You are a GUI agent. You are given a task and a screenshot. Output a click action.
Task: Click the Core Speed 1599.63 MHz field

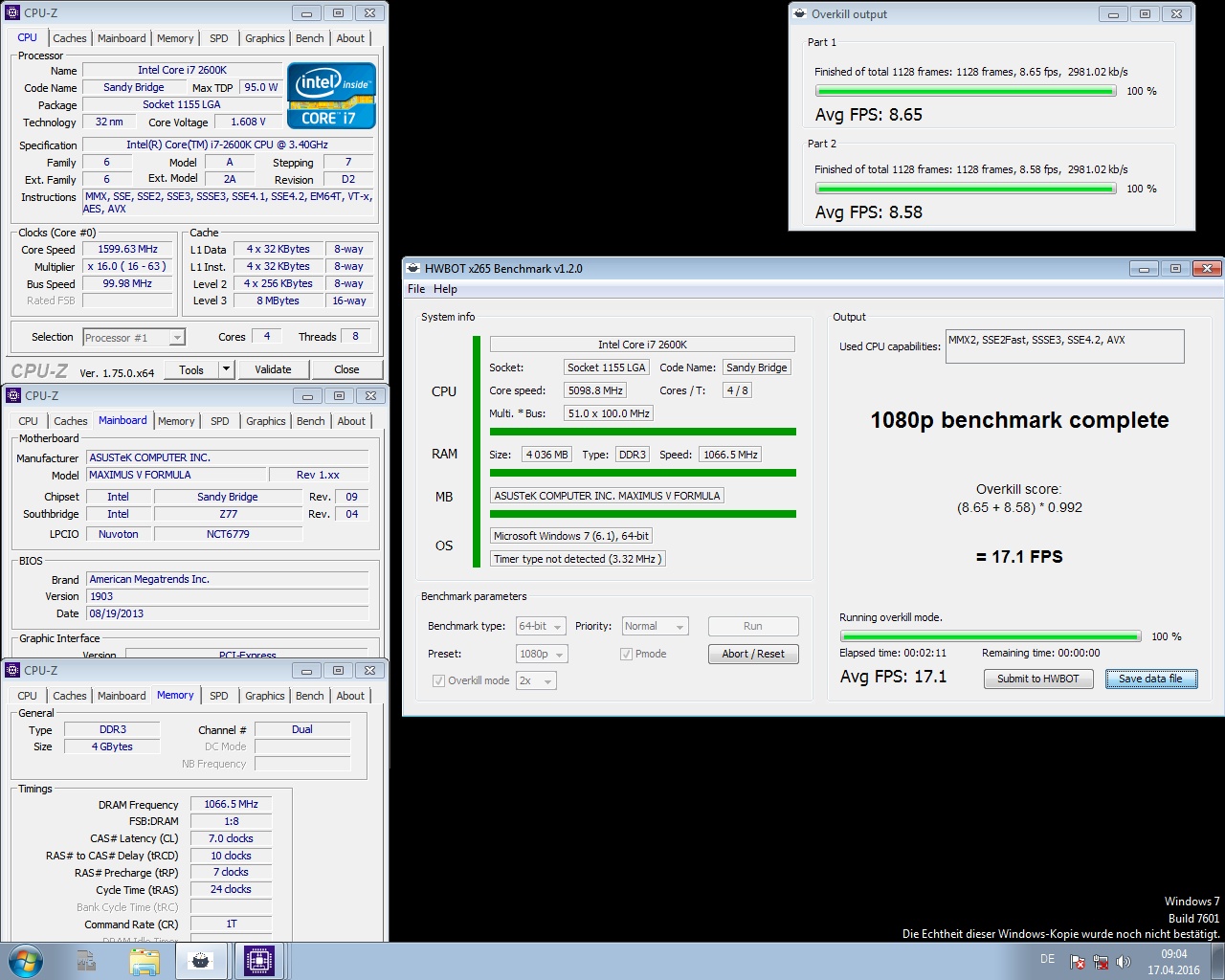coord(127,249)
